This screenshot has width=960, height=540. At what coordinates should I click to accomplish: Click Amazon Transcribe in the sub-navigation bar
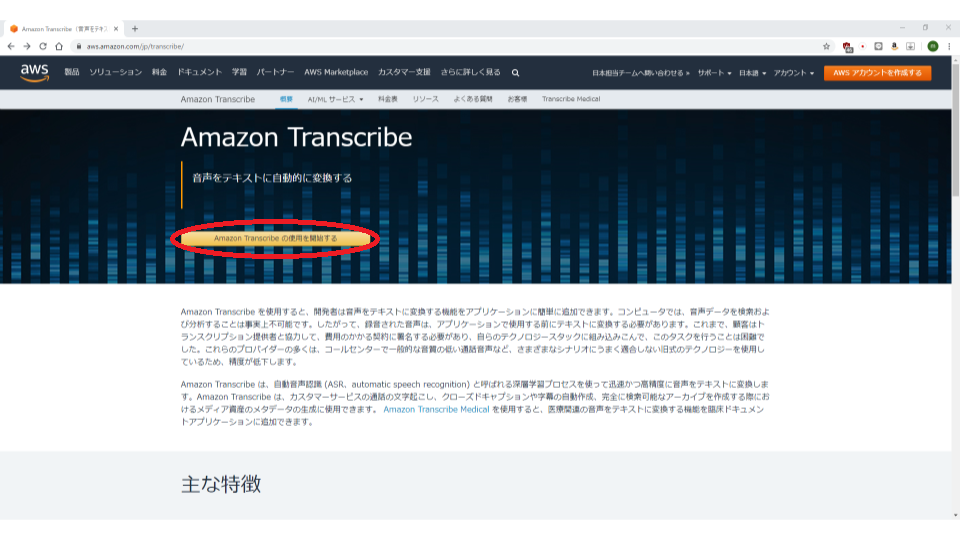(x=217, y=99)
